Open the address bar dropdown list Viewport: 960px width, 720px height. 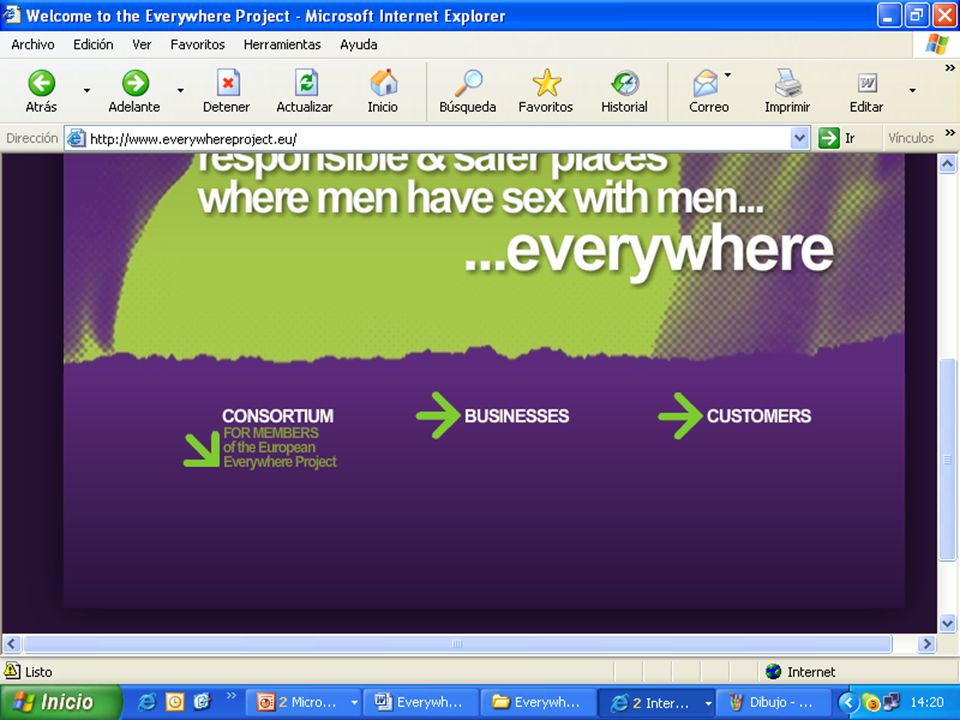pyautogui.click(x=799, y=138)
